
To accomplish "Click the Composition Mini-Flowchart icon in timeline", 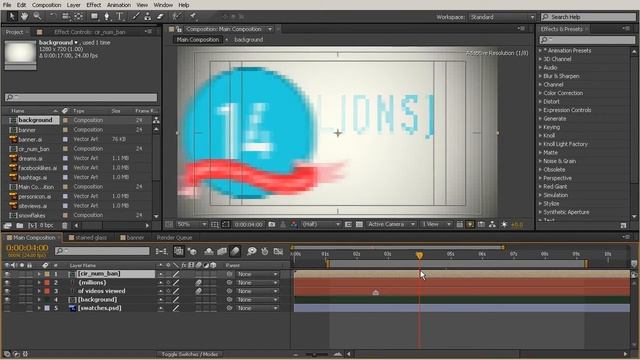I will point(161,251).
